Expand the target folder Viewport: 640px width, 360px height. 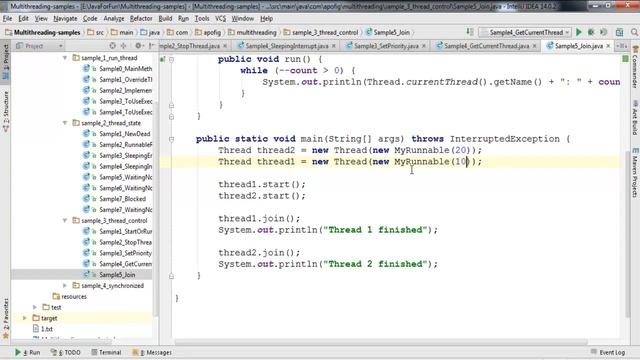24,318
